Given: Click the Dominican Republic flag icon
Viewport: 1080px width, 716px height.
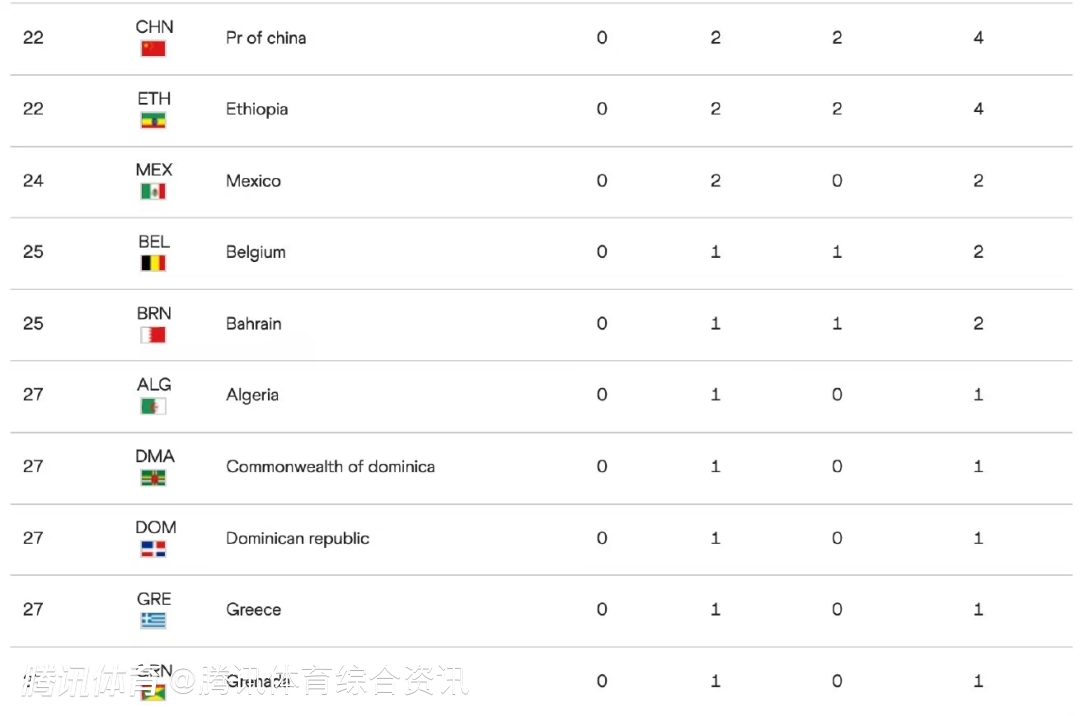Looking at the screenshot, I should coord(153,549).
